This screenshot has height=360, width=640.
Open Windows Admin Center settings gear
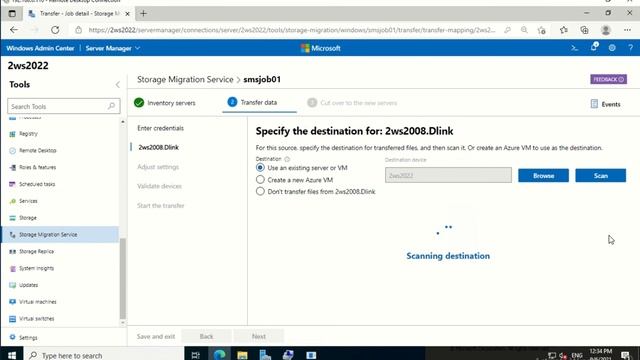(612, 48)
